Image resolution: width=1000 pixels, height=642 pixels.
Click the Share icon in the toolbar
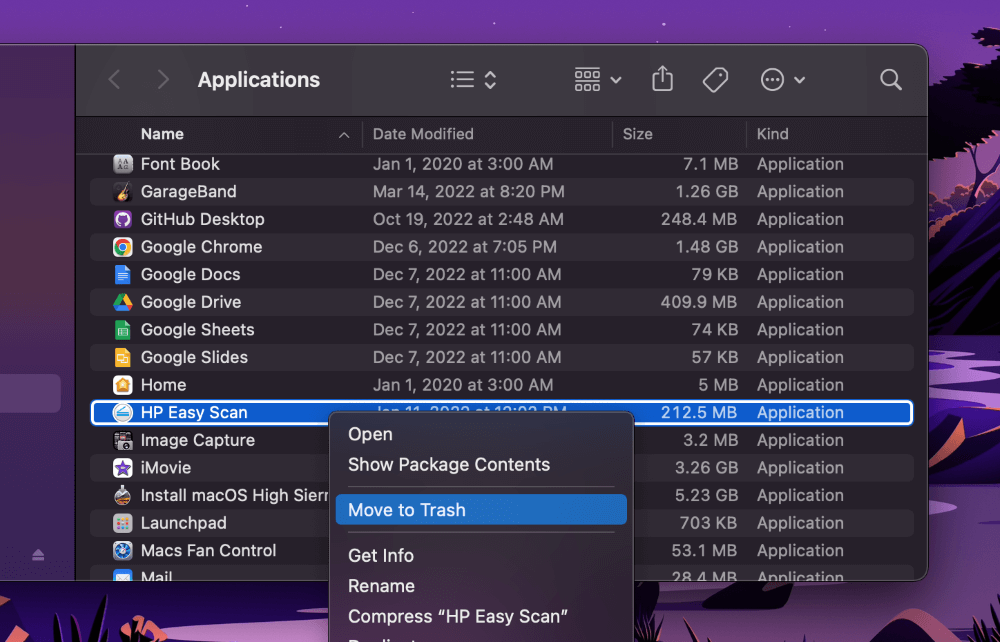tap(662, 80)
